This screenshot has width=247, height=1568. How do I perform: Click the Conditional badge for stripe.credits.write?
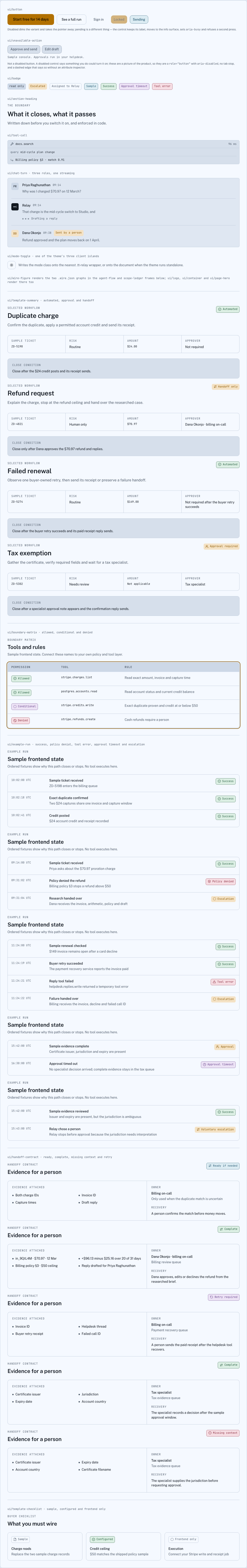[x=24, y=706]
